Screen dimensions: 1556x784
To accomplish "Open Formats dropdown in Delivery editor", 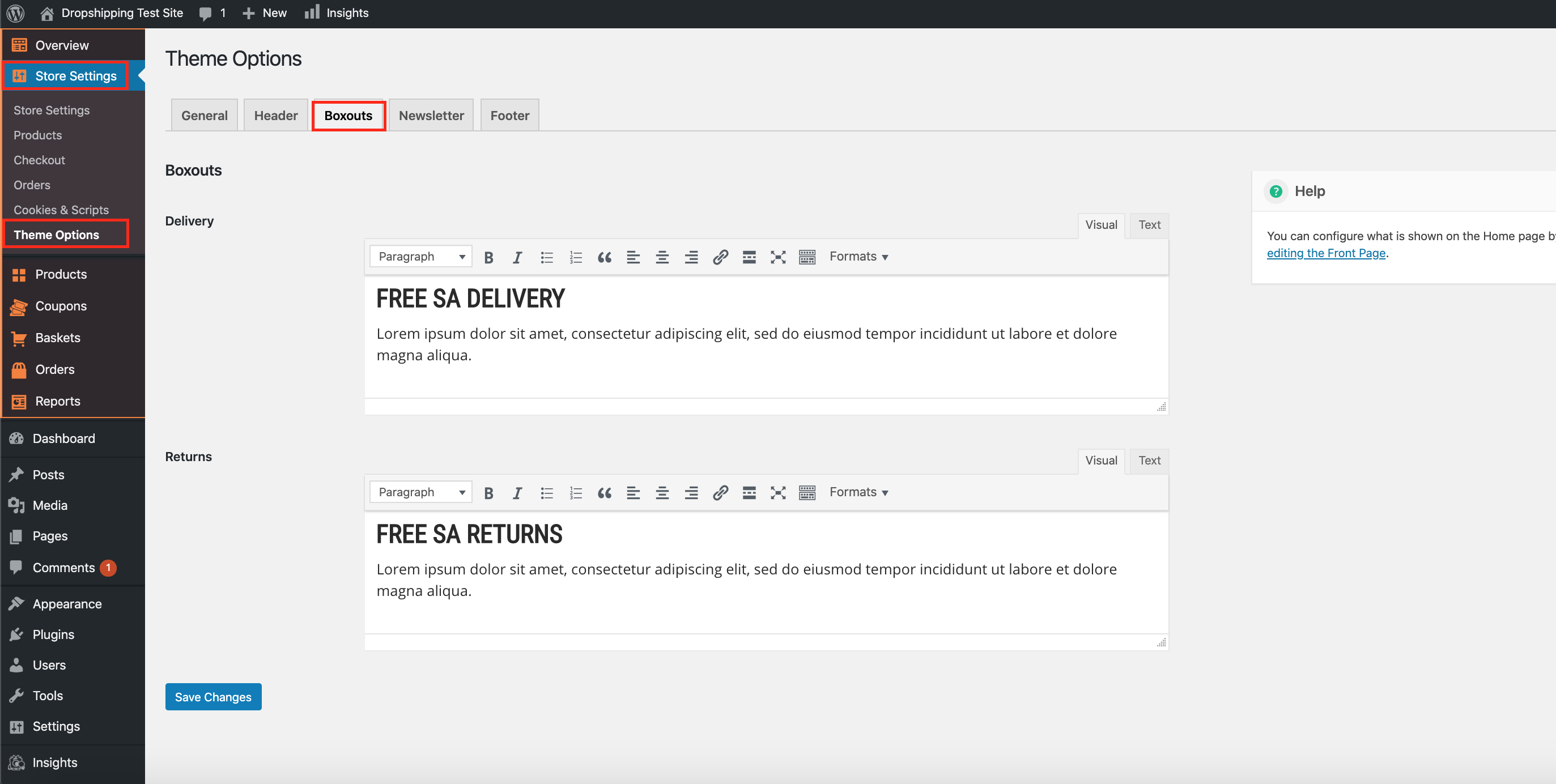I will coord(858,257).
